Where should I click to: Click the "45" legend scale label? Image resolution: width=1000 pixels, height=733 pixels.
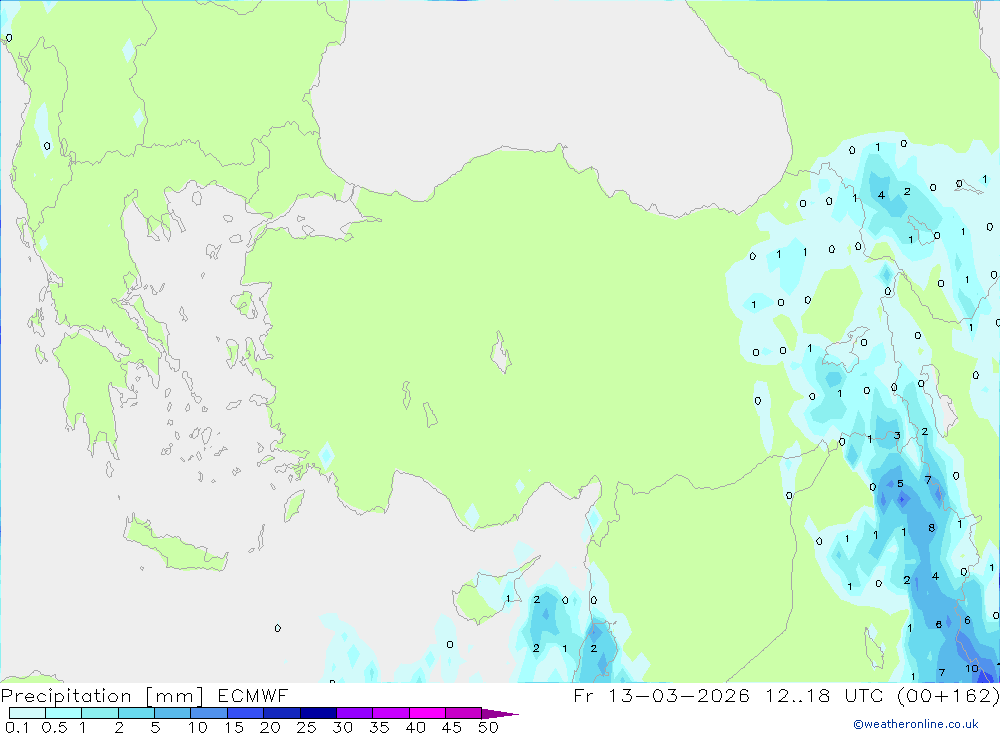(x=452, y=727)
